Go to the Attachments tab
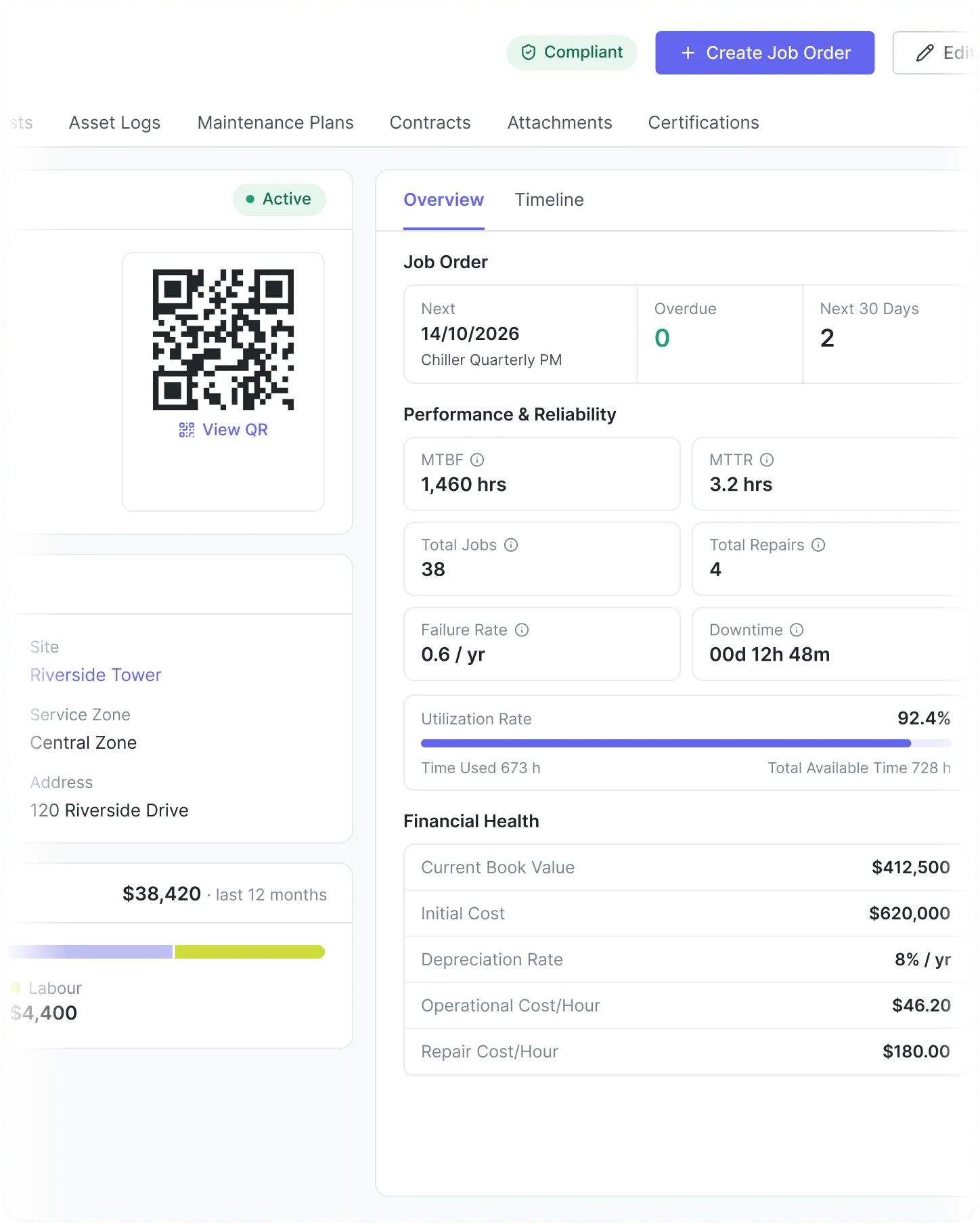This screenshot has width=980, height=1224. 560,123
